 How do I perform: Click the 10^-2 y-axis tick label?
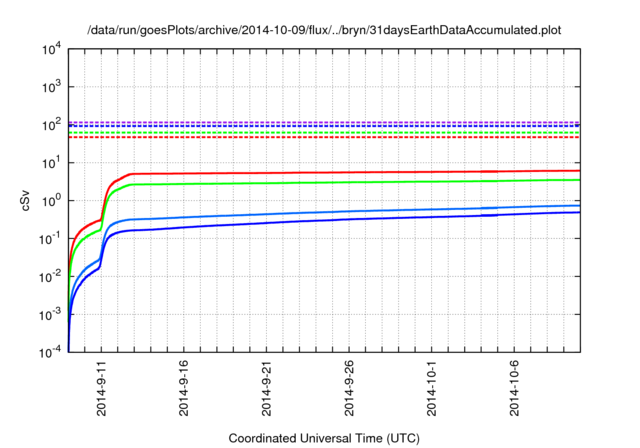point(51,277)
